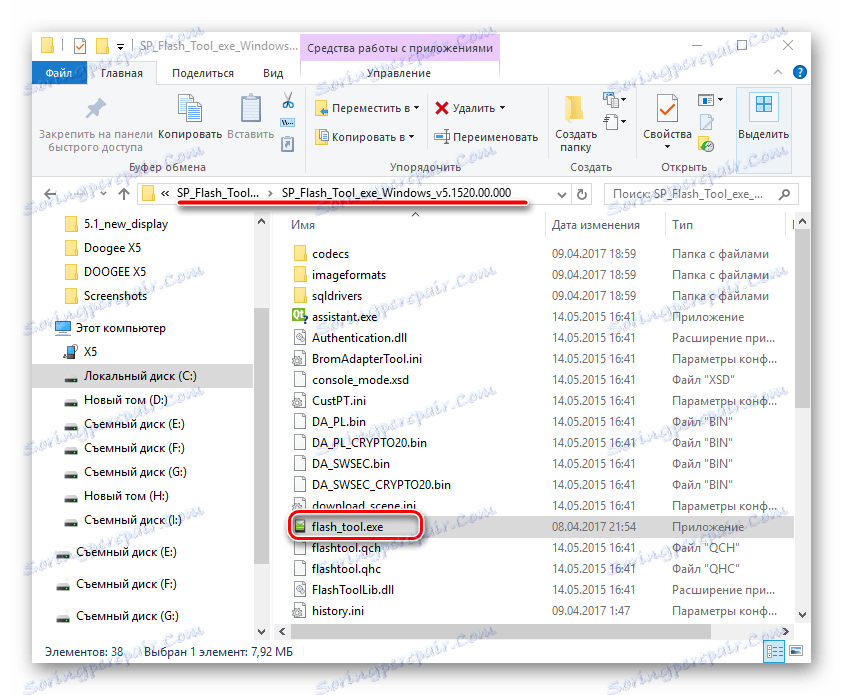Image resolution: width=843 pixels, height=695 pixels.
Task: Open the Удалить dropdown arrow
Action: pyautogui.click(x=503, y=108)
